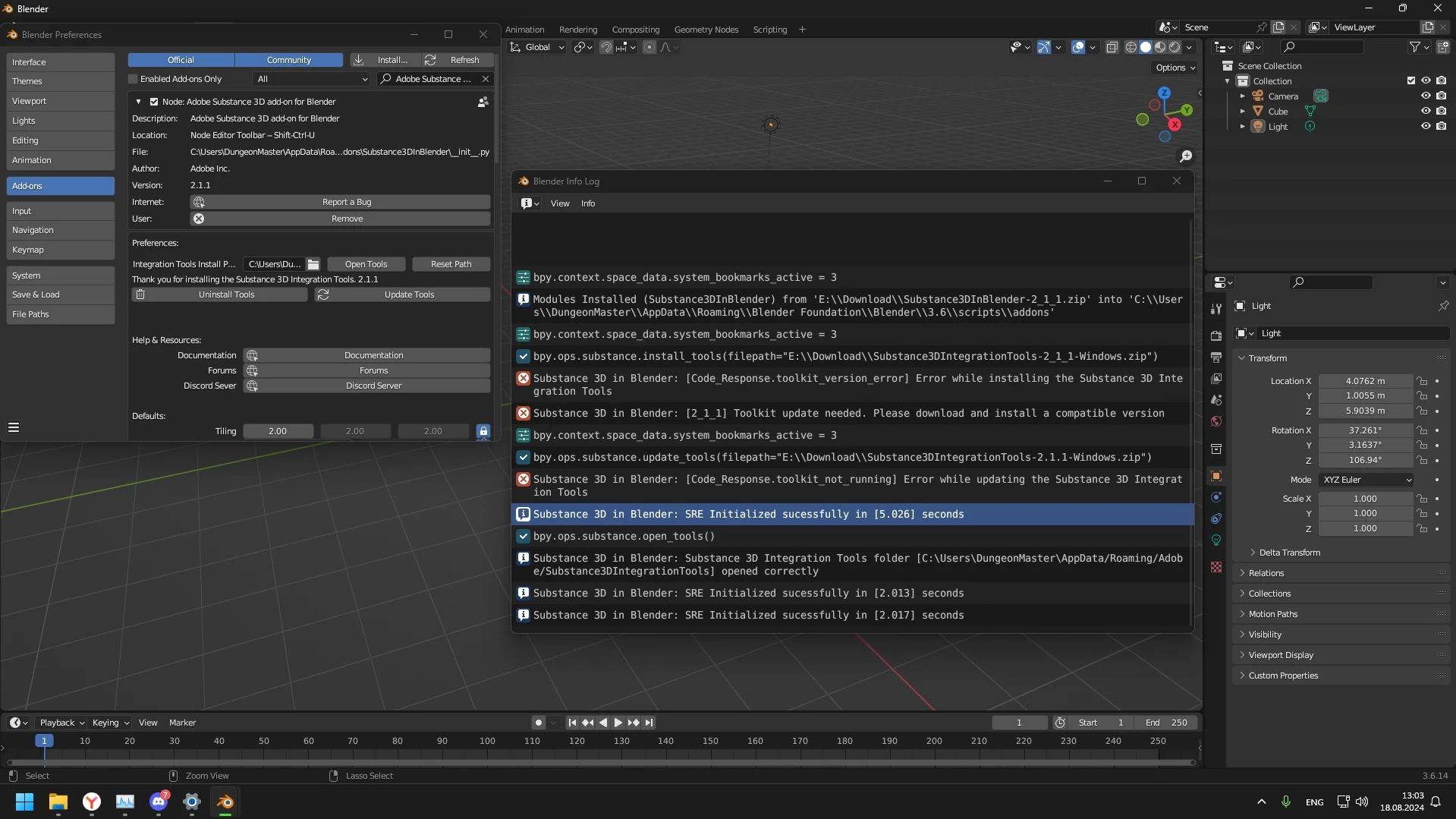Viewport: 1456px width, 819px height.
Task: Open the Texture properties tab
Action: click(1216, 567)
